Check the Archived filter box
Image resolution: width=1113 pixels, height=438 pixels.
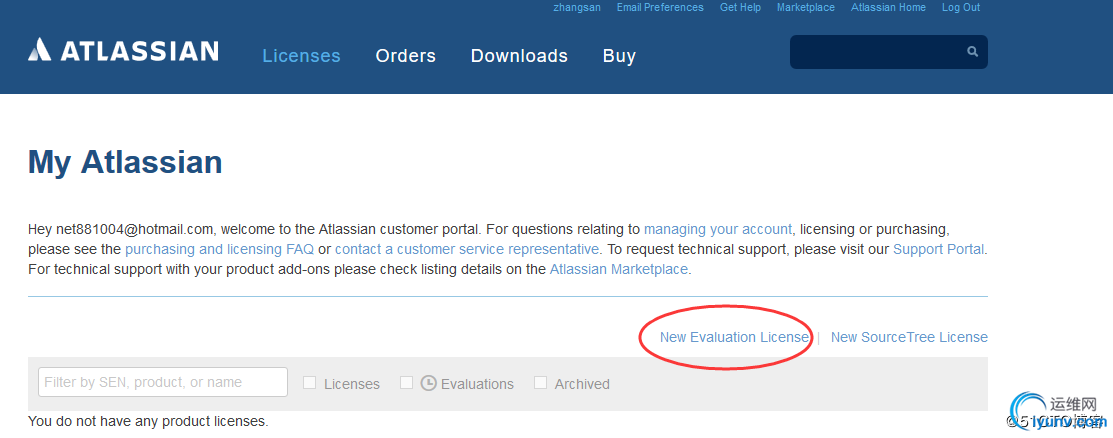pos(541,383)
